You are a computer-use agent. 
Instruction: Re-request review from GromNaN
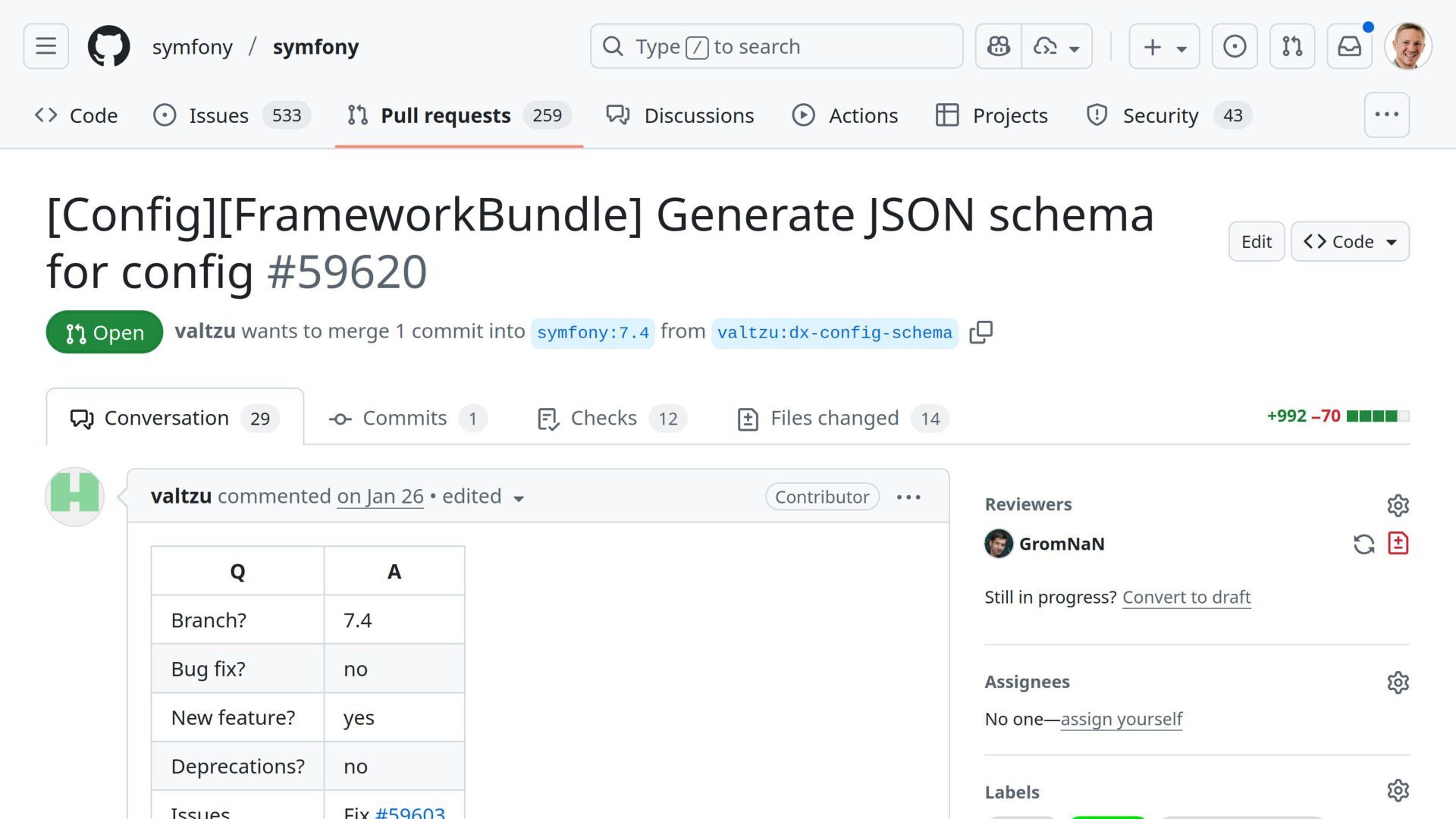(1363, 544)
